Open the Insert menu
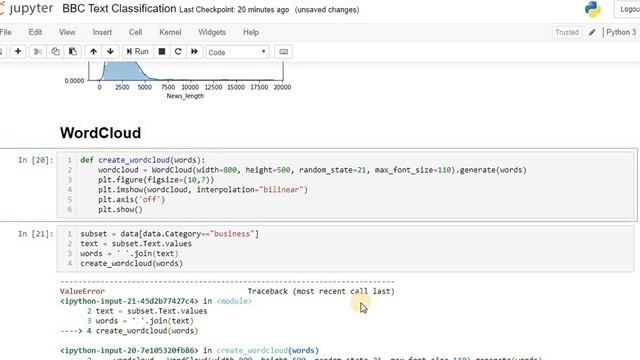 click(102, 32)
